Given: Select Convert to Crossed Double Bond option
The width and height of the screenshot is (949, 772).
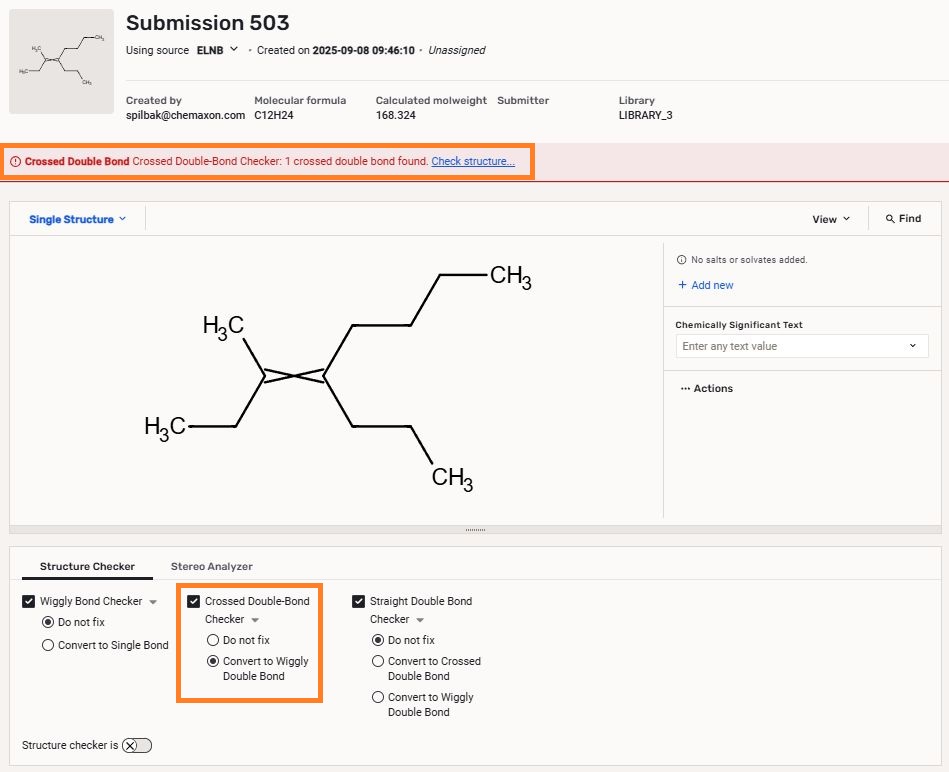Looking at the screenshot, I should 378,661.
